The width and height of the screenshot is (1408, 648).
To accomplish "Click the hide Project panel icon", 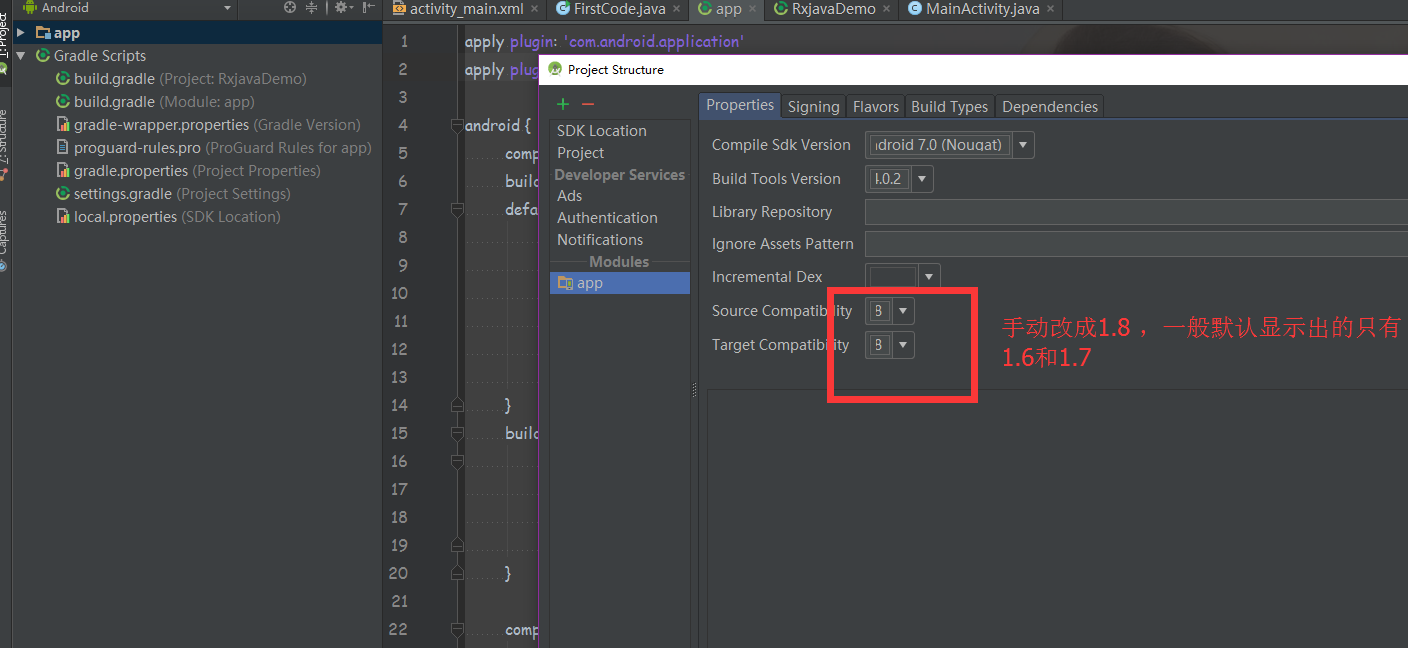I will pos(369,7).
